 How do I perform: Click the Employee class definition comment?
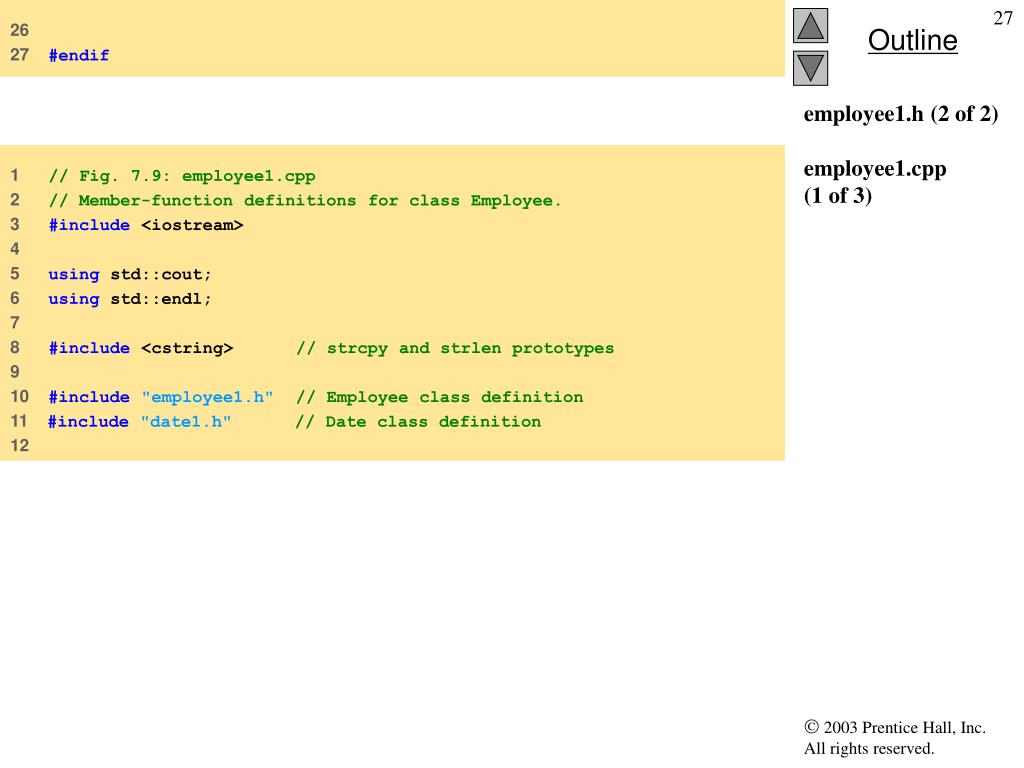440,397
